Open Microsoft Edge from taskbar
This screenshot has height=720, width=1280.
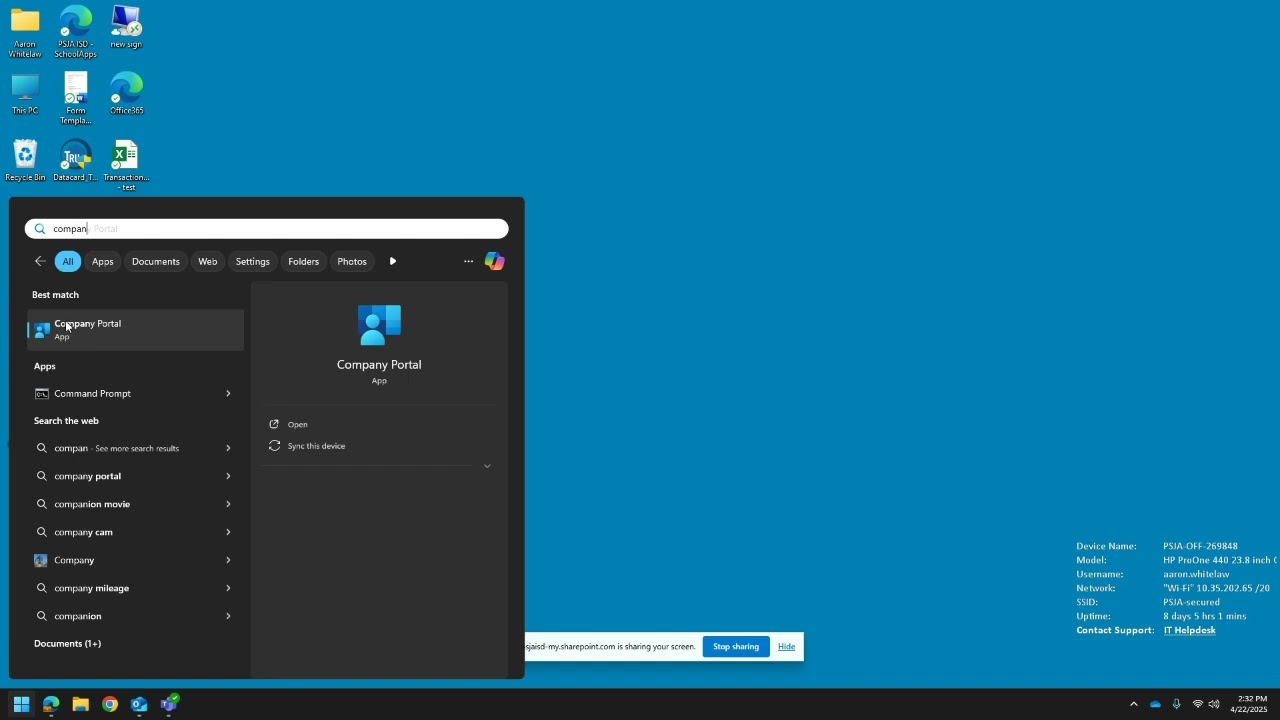pos(51,704)
